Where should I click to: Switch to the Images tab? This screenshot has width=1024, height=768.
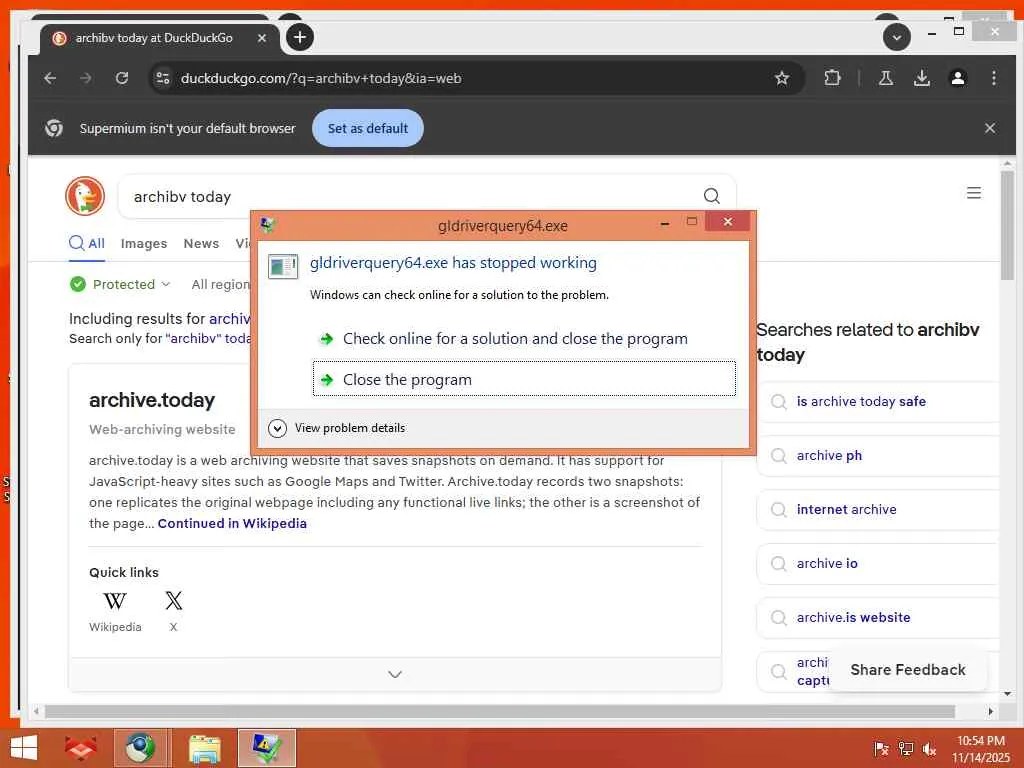(144, 244)
